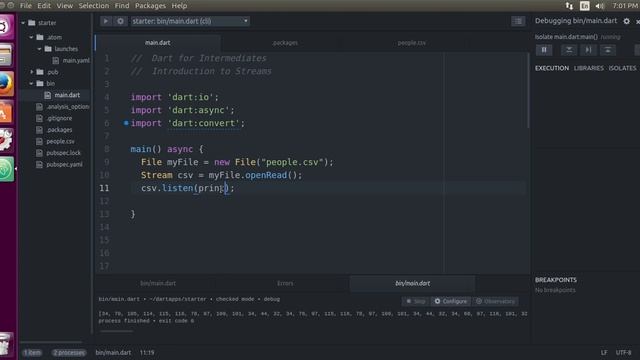This screenshot has height=360, width=640.
Task: Select the italic bin/main.dart console tab
Action: (x=412, y=283)
